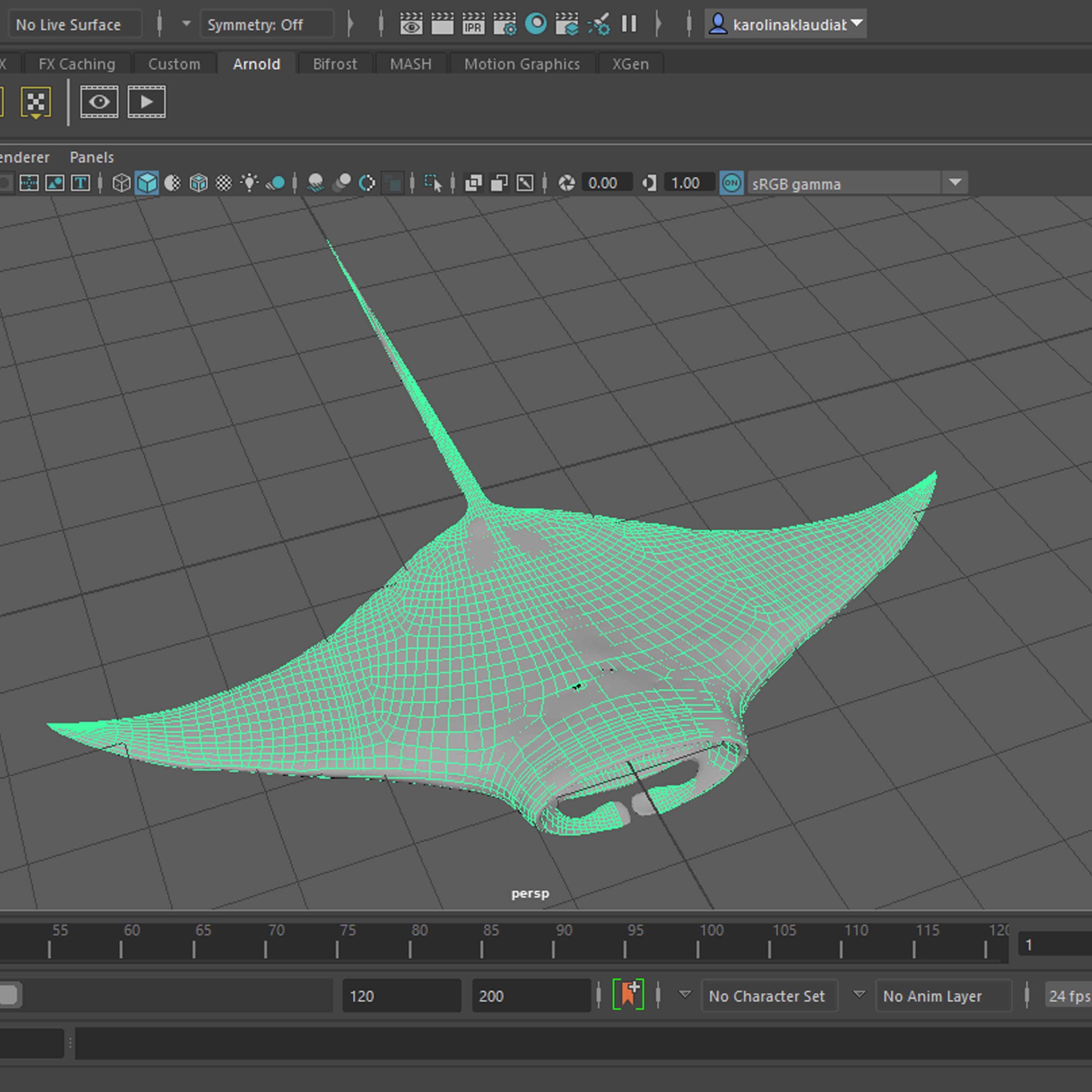Enable textured display checker icon
This screenshot has height=1092, width=1092.
click(224, 183)
